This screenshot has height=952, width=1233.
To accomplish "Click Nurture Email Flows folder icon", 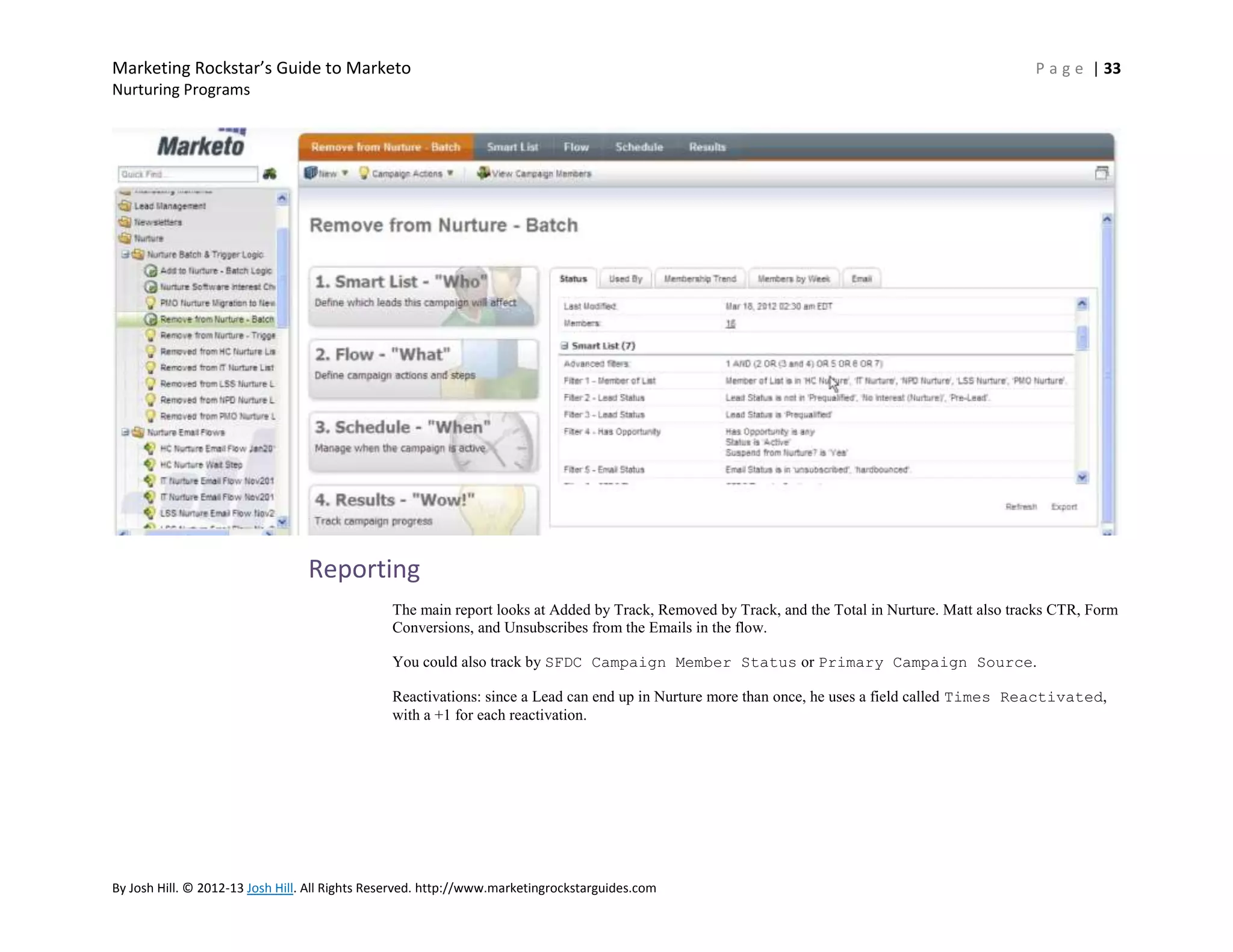I will [138, 432].
